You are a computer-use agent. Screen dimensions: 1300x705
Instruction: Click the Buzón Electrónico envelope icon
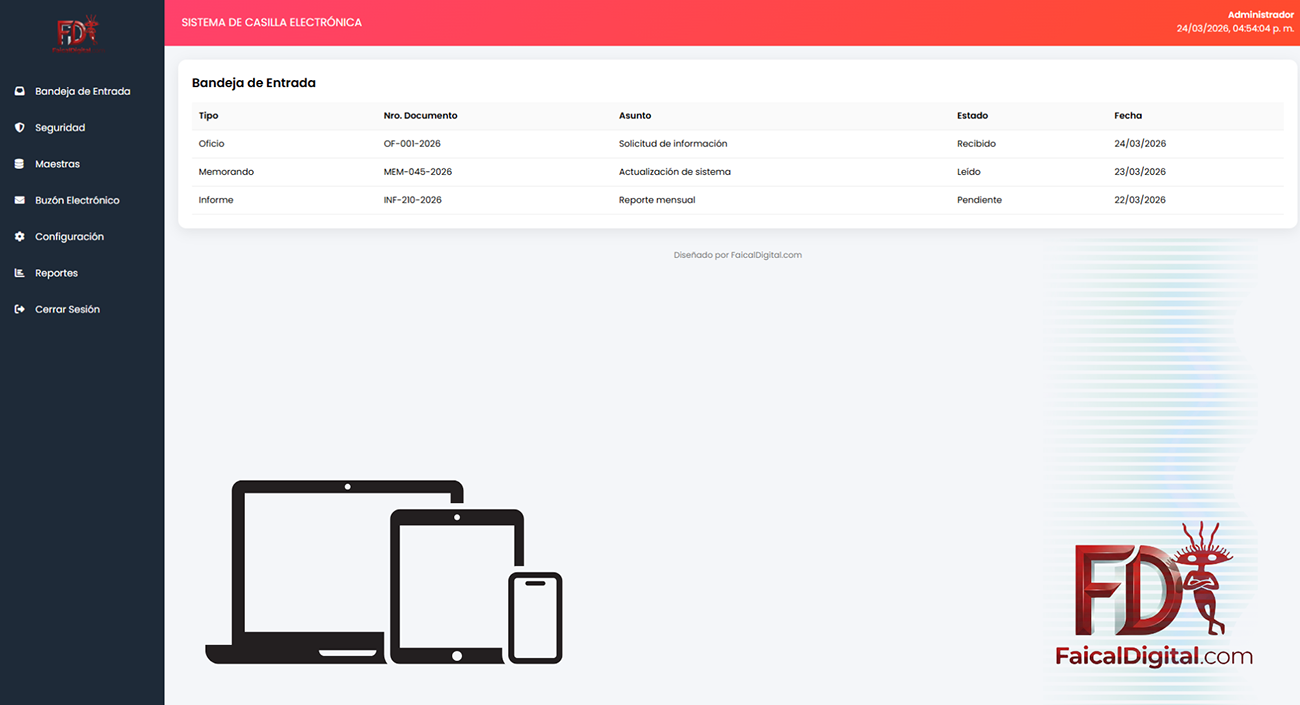pyautogui.click(x=19, y=200)
